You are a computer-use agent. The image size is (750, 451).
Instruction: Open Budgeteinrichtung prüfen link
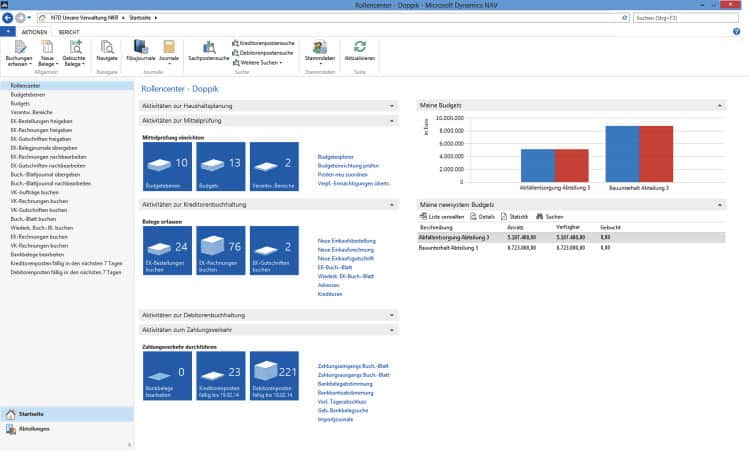pyautogui.click(x=348, y=165)
